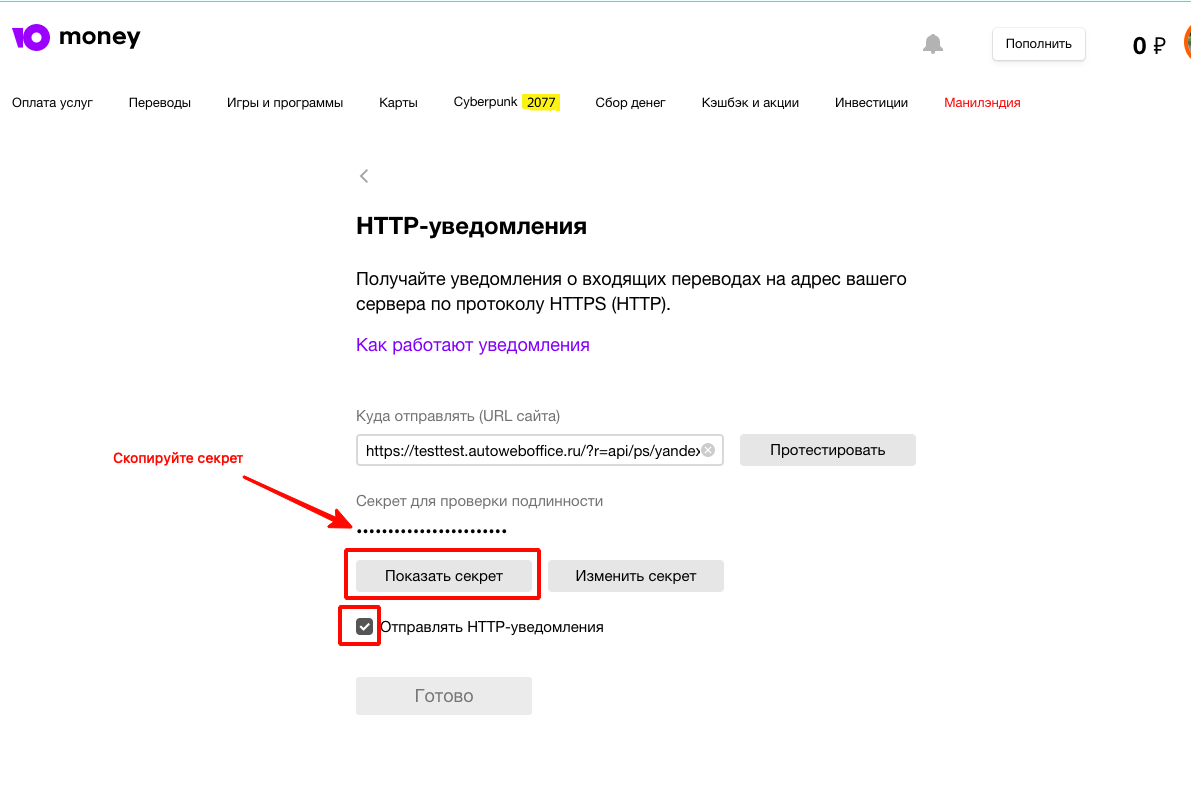Open the Оплата услуг menu
This screenshot has width=1191, height=788.
point(52,102)
